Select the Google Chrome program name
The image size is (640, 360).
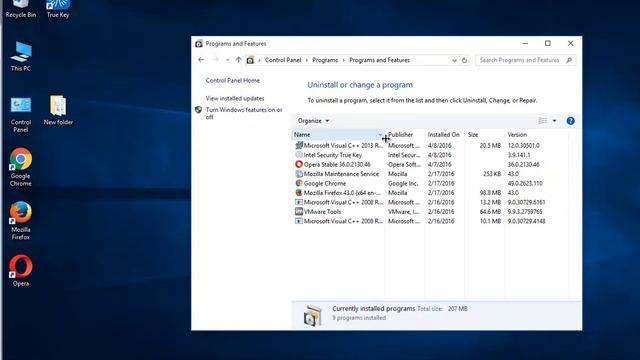324,183
